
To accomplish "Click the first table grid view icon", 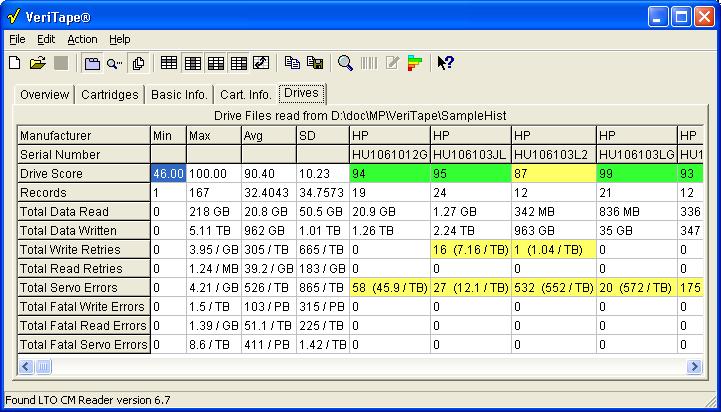I will [x=169, y=63].
